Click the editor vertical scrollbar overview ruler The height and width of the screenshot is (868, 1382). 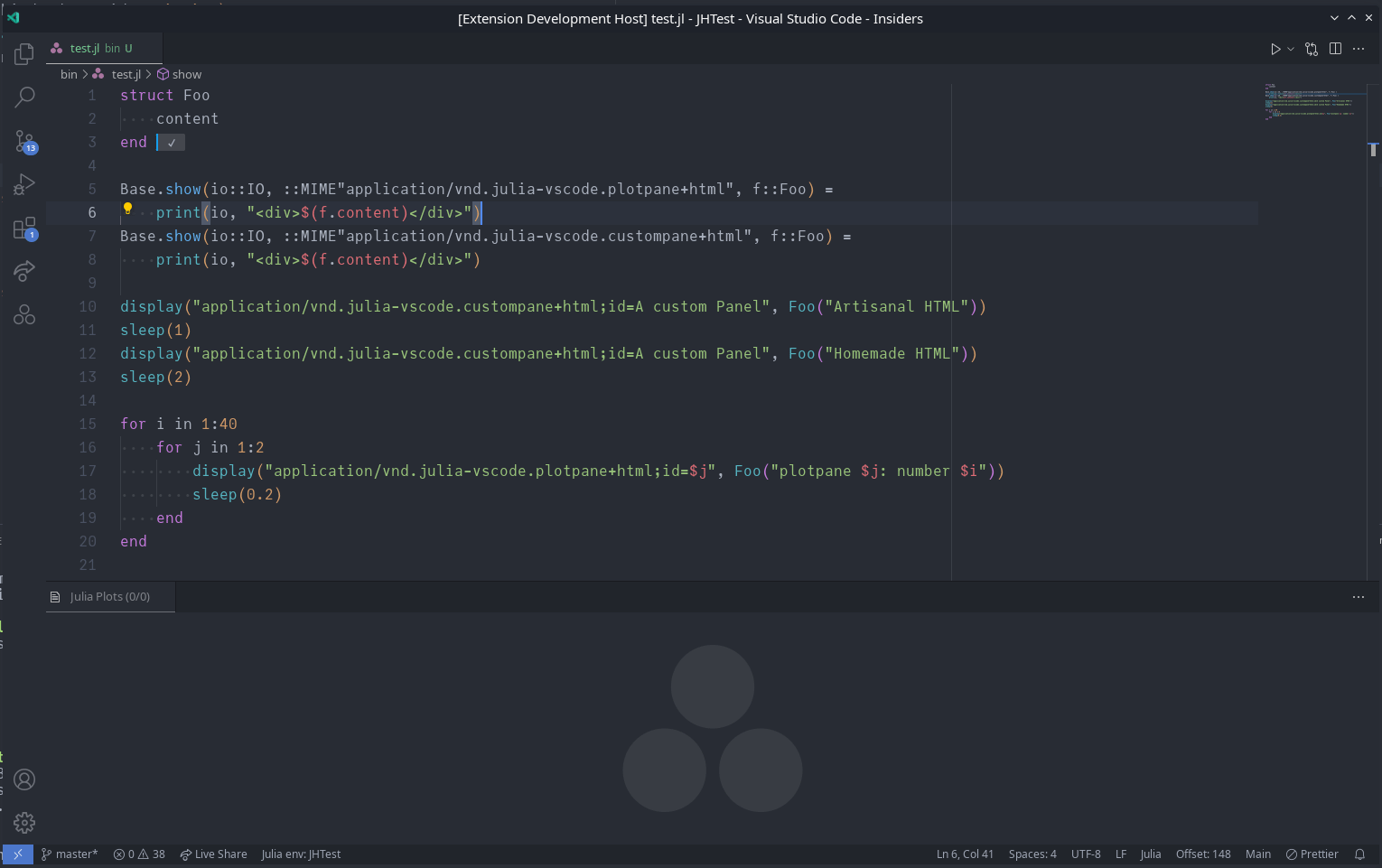[x=1373, y=331]
